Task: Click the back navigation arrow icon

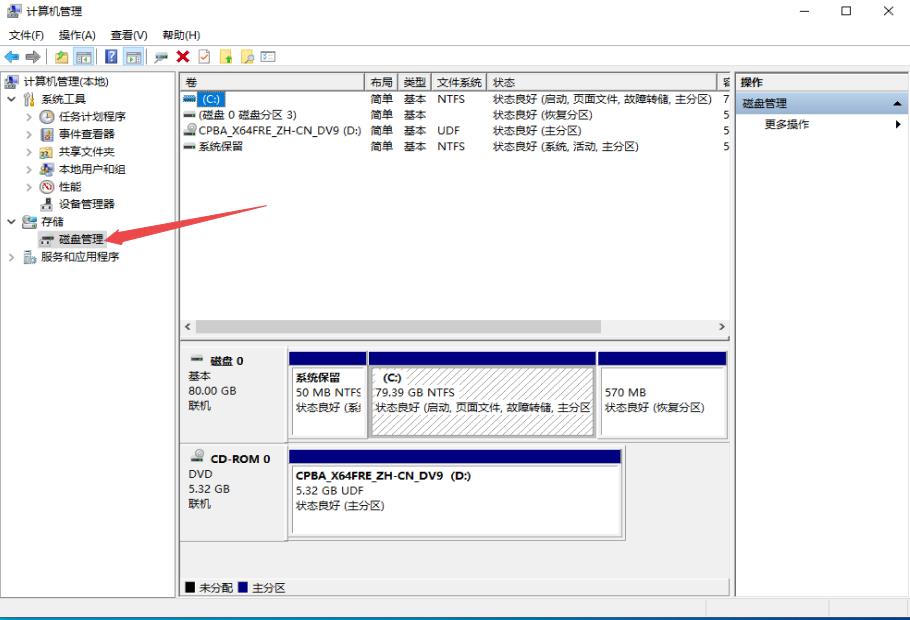Action: point(11,57)
